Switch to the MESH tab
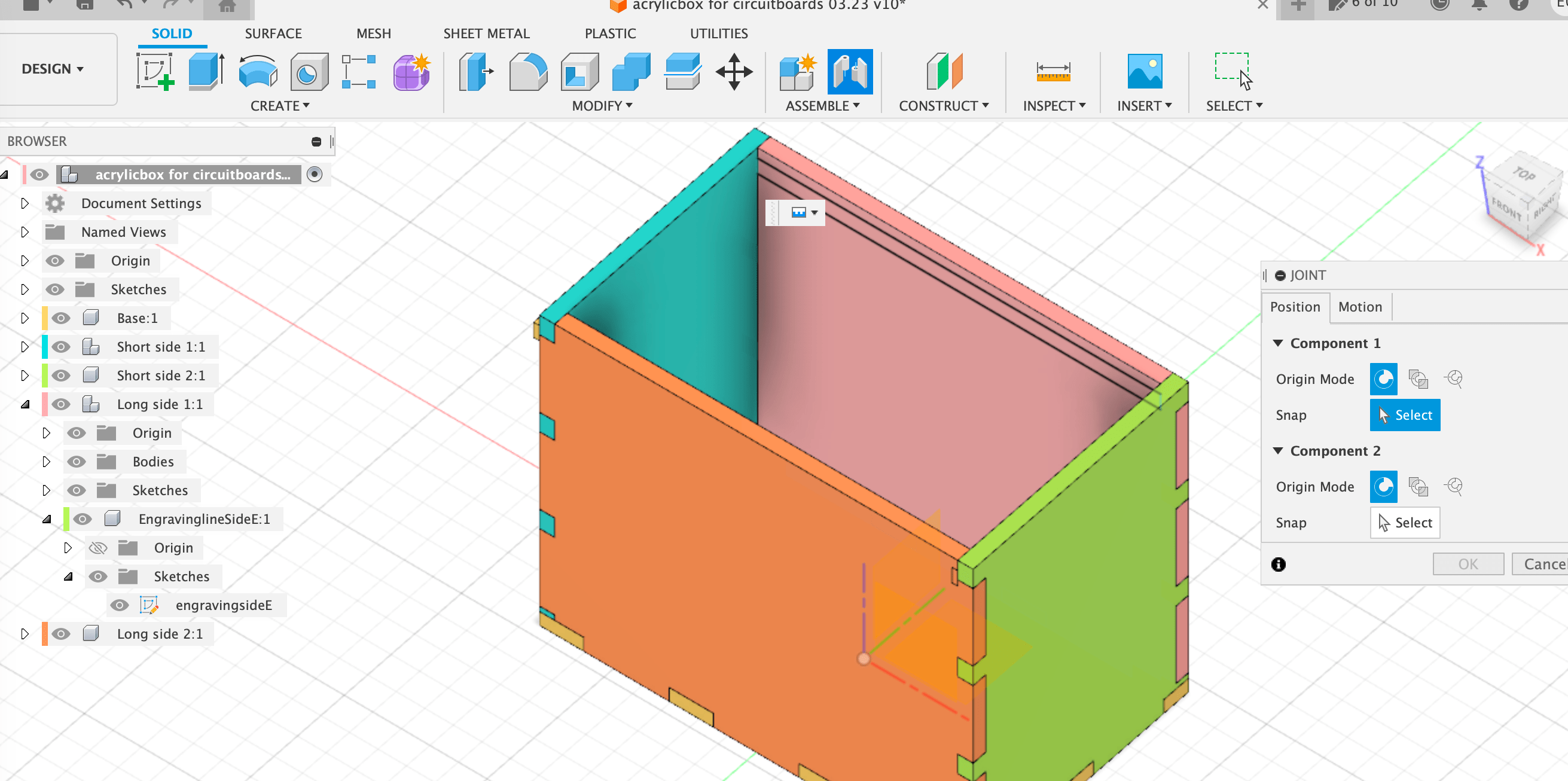The width and height of the screenshot is (1568, 781). (x=374, y=33)
